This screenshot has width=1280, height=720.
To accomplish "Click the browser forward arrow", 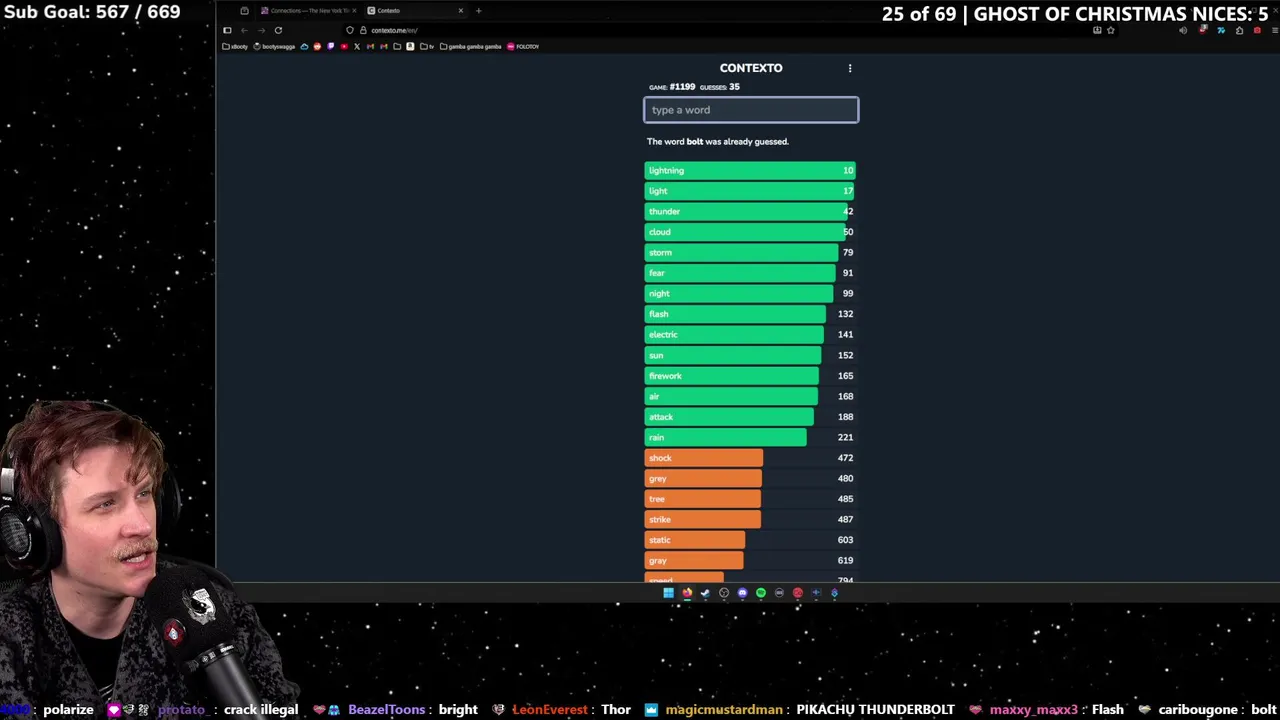I will (x=261, y=30).
